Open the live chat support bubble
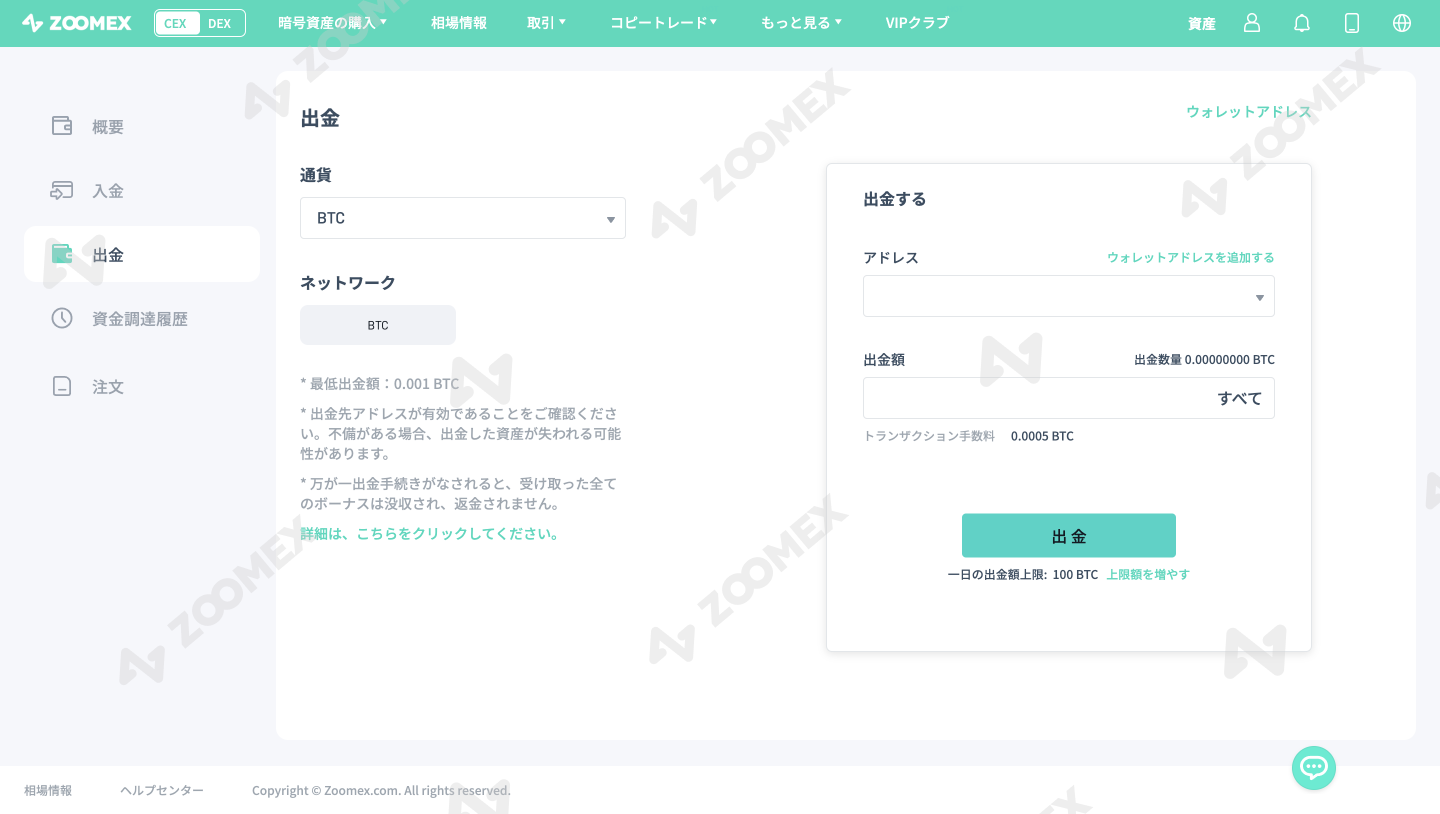Image resolution: width=1440 pixels, height=814 pixels. click(x=1313, y=767)
